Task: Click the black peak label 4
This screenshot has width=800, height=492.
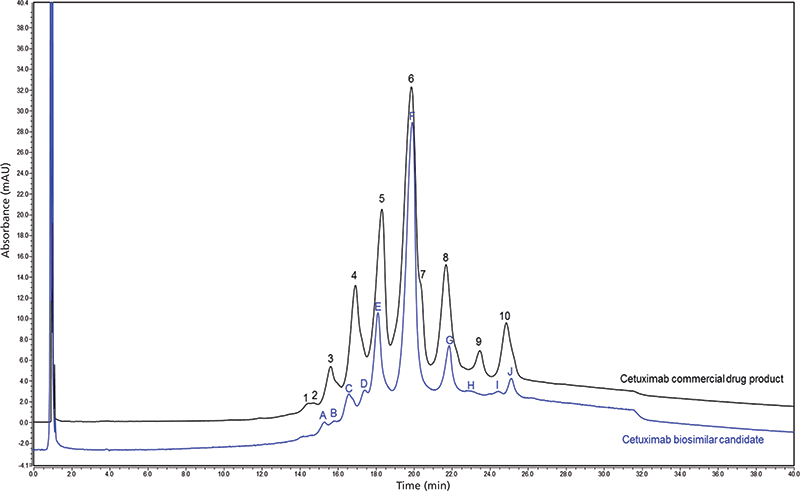Action: click(354, 276)
